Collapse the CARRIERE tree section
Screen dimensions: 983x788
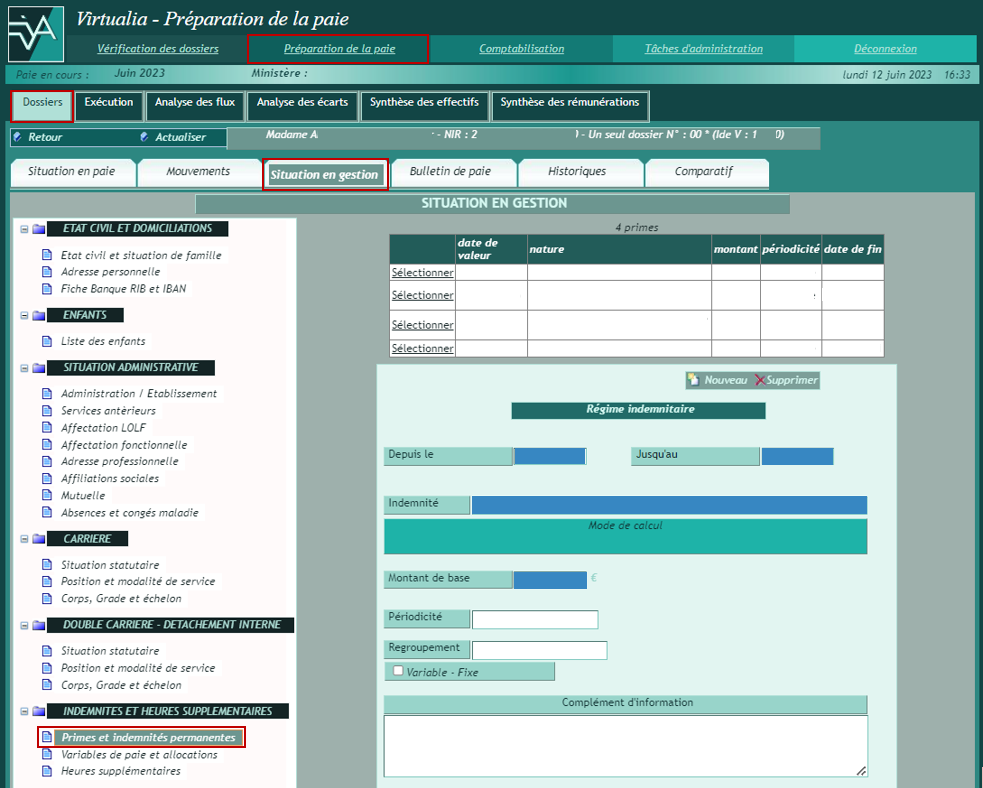24,539
